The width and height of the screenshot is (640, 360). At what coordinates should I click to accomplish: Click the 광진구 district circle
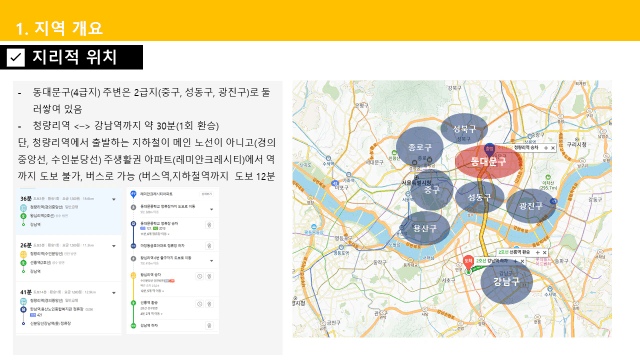[530, 206]
